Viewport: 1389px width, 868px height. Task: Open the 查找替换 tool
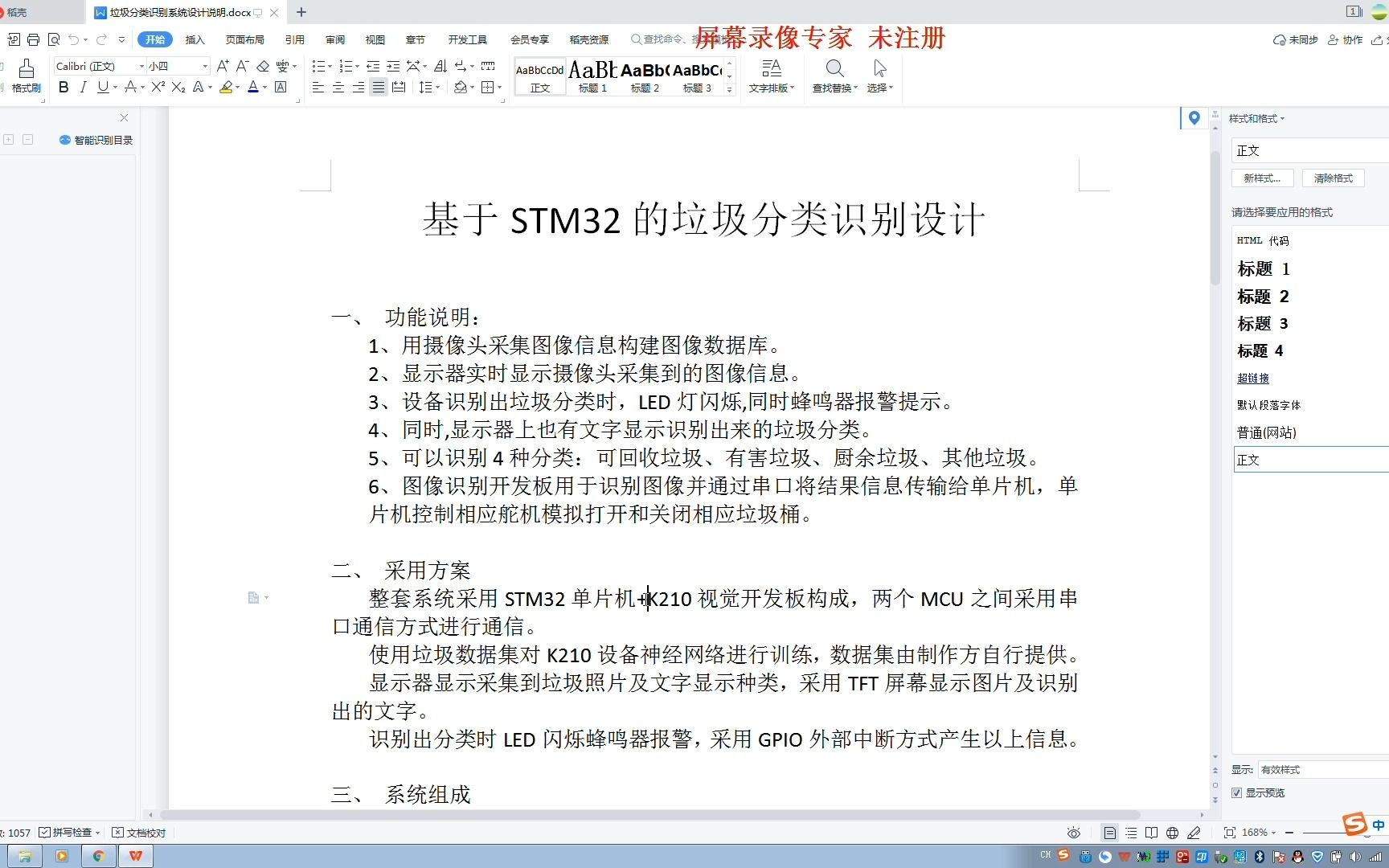pyautogui.click(x=835, y=76)
